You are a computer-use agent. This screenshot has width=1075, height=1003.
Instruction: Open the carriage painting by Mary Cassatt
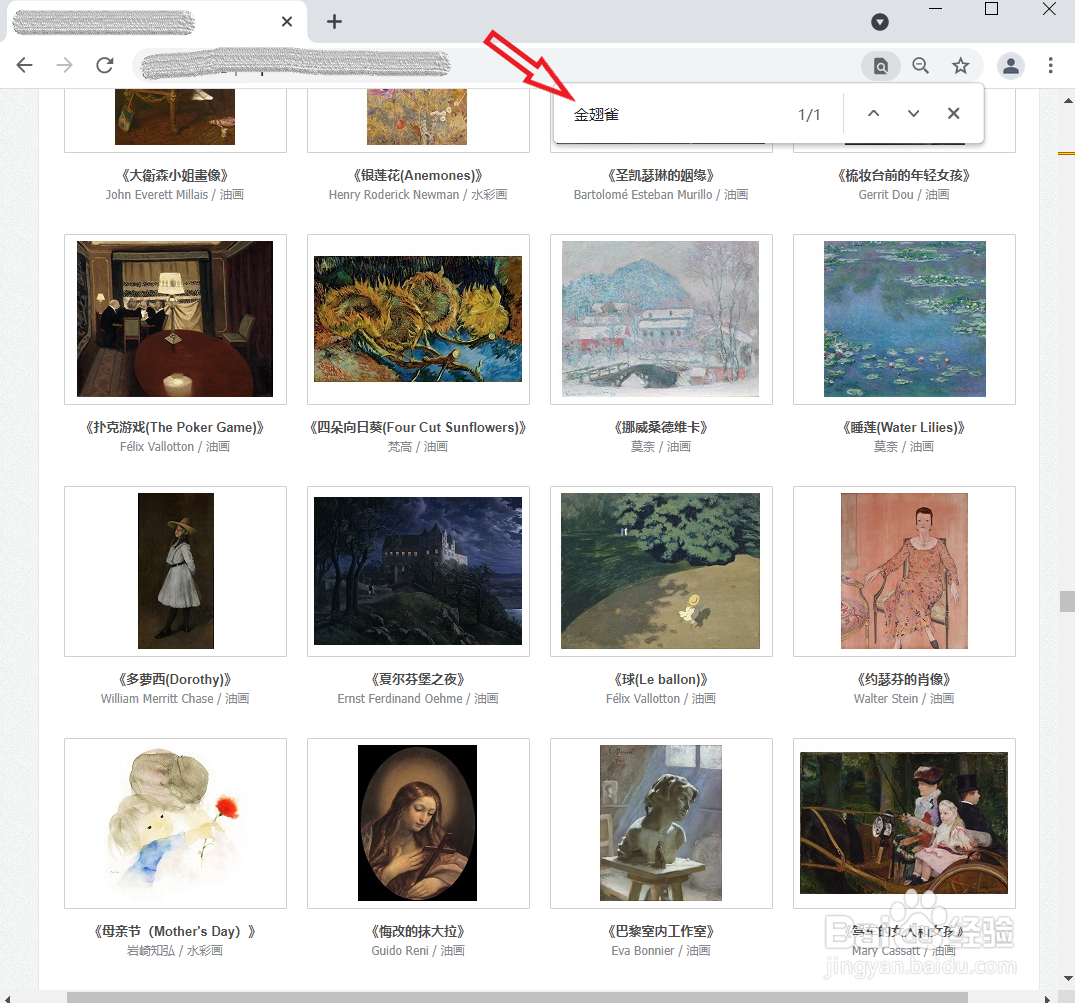(x=904, y=823)
